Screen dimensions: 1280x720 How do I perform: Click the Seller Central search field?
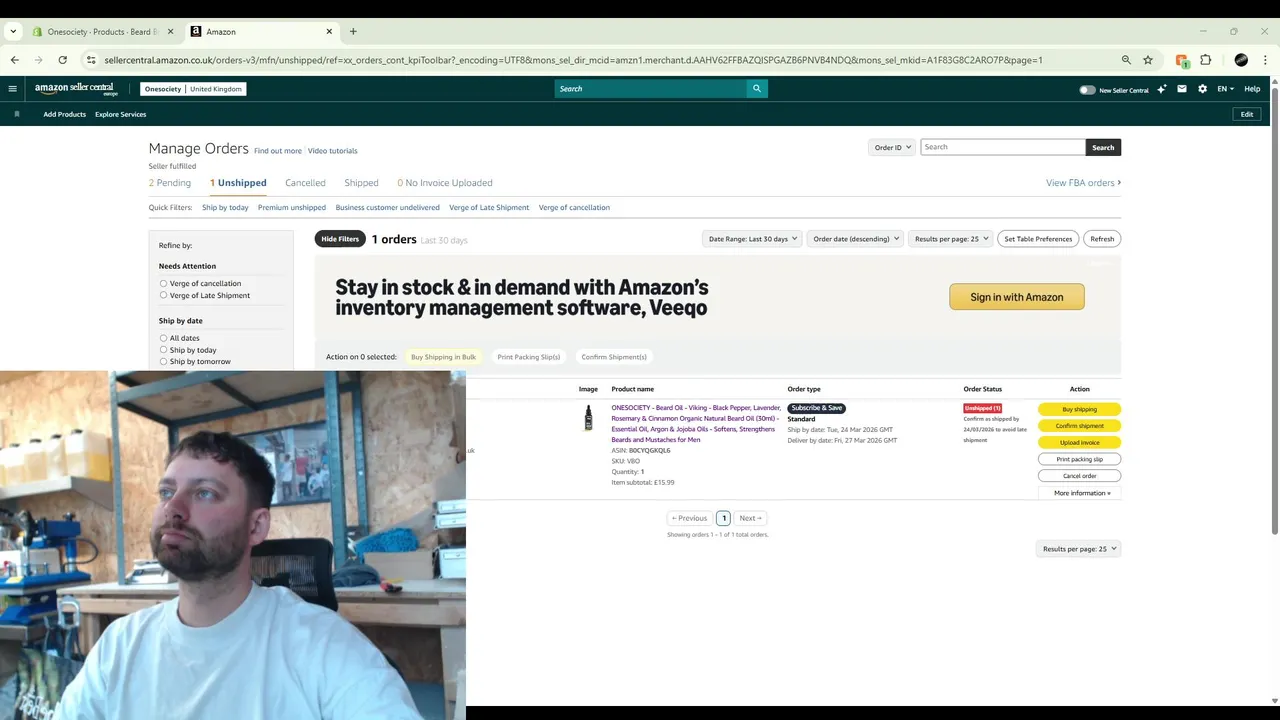point(650,89)
